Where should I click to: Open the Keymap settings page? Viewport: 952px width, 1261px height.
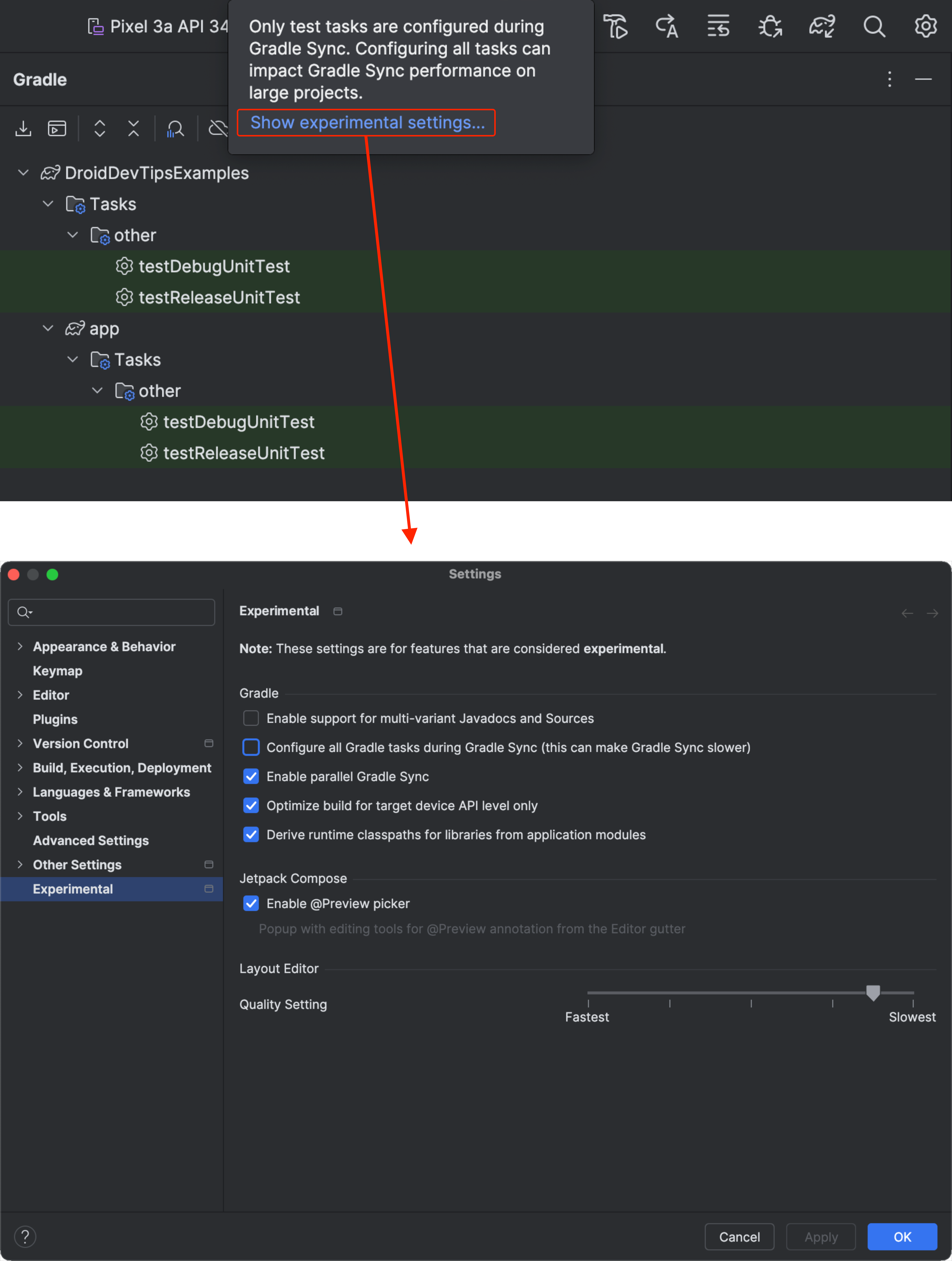58,671
